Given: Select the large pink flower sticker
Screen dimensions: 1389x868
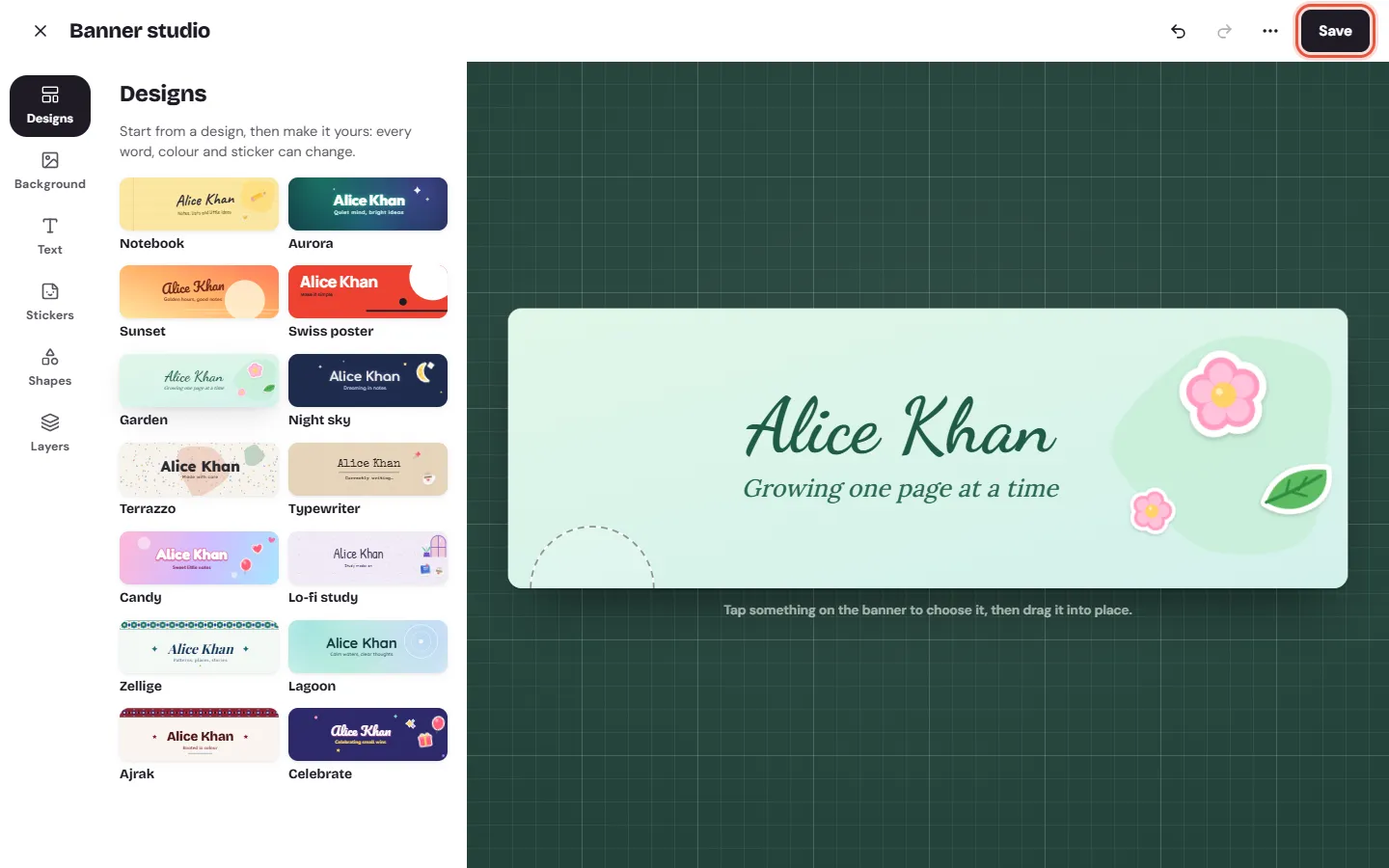Looking at the screenshot, I should [1223, 393].
